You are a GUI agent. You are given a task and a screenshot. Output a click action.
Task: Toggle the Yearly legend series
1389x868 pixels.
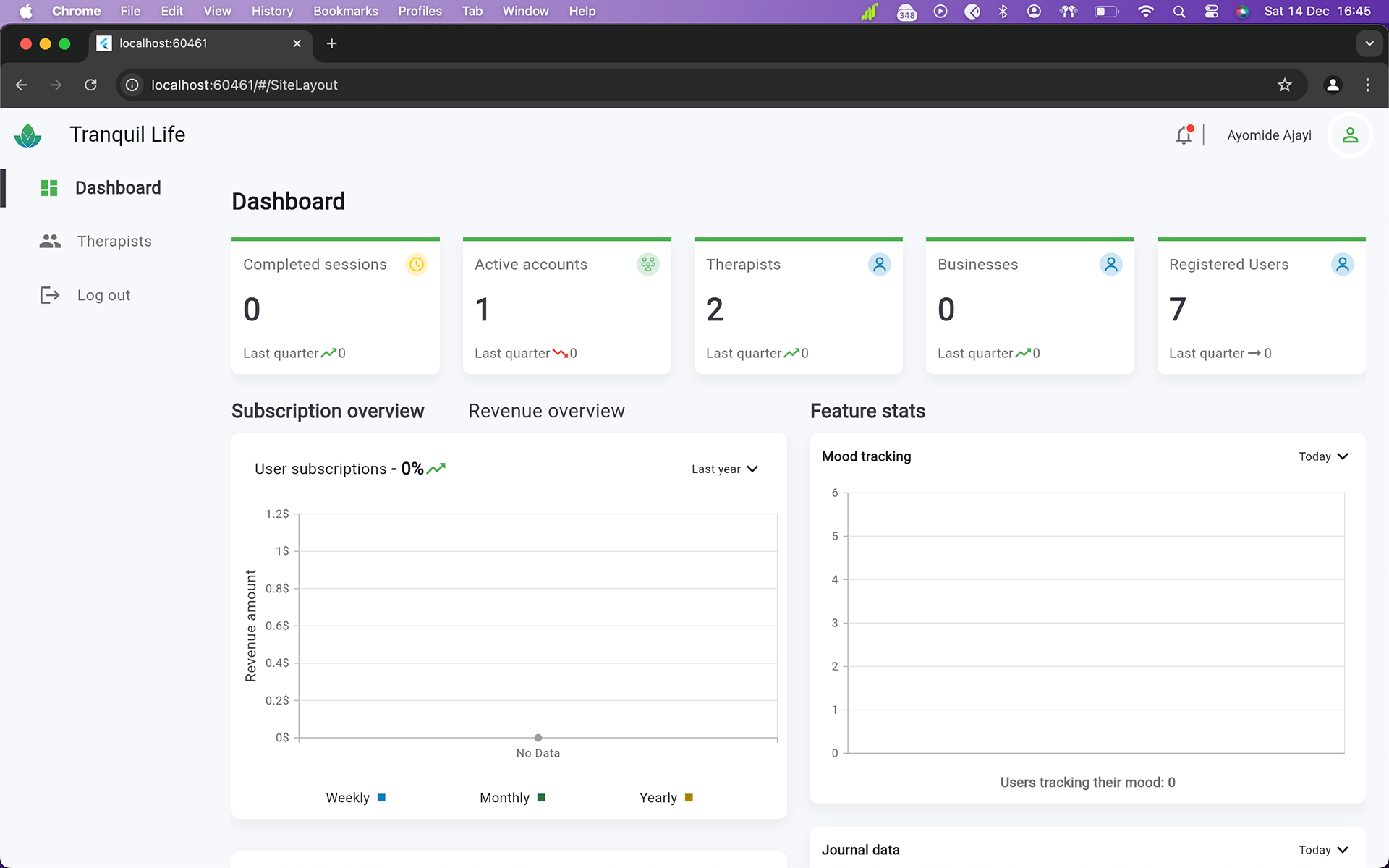(x=666, y=798)
